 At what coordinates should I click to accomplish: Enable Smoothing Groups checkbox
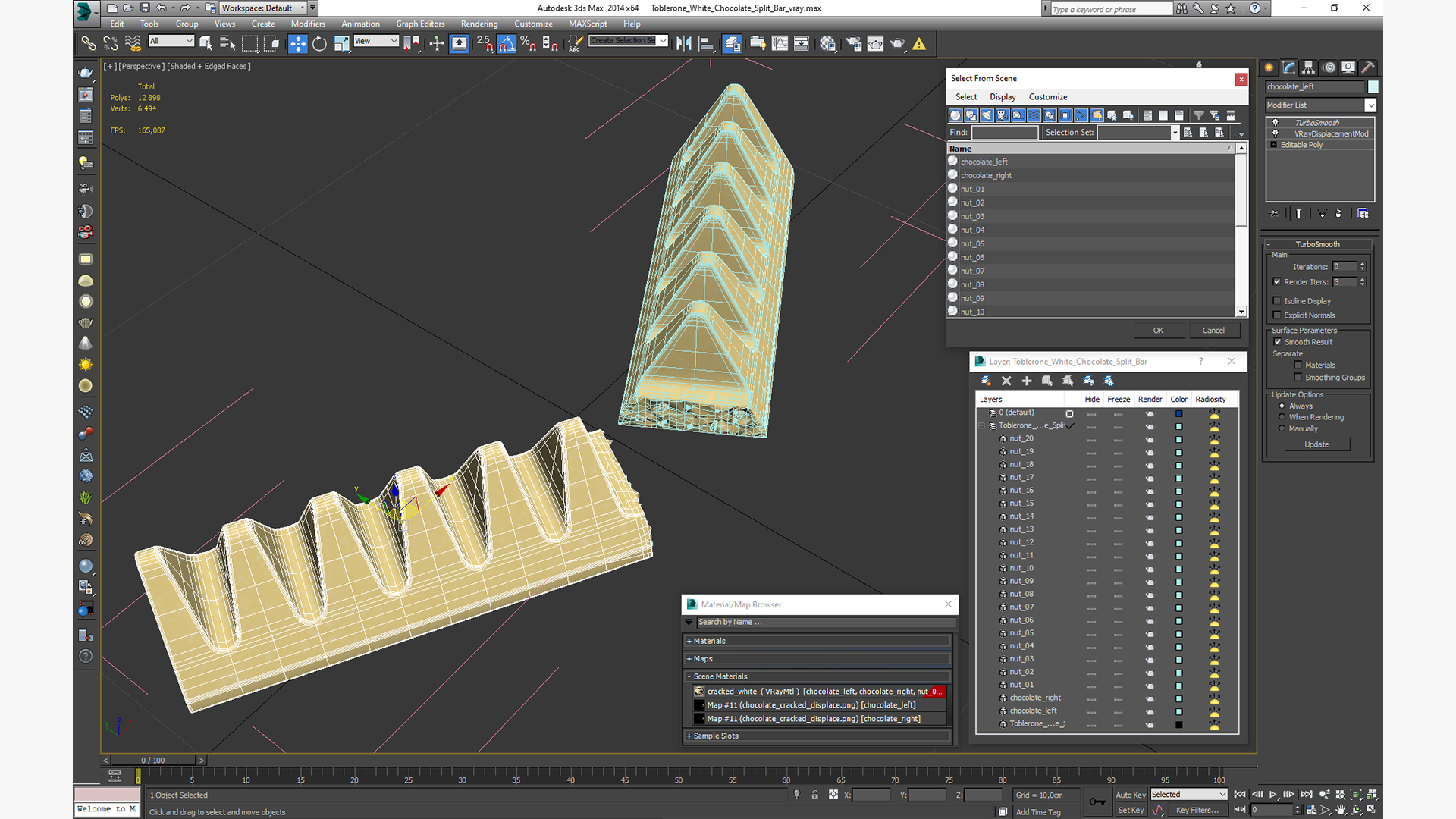tap(1298, 378)
